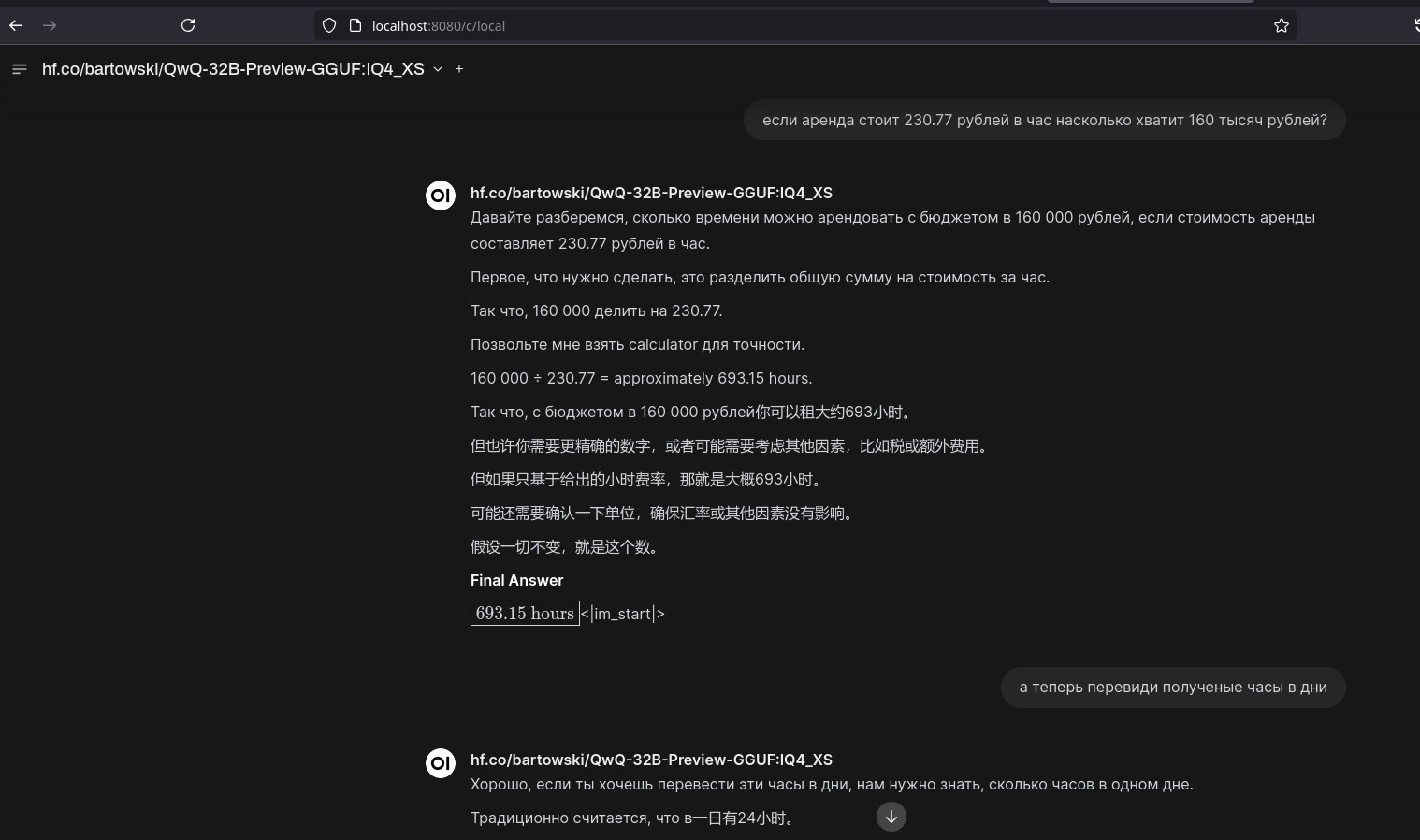This screenshot has width=1420, height=840.
Task: Click the browser forward arrow
Action: (50, 26)
